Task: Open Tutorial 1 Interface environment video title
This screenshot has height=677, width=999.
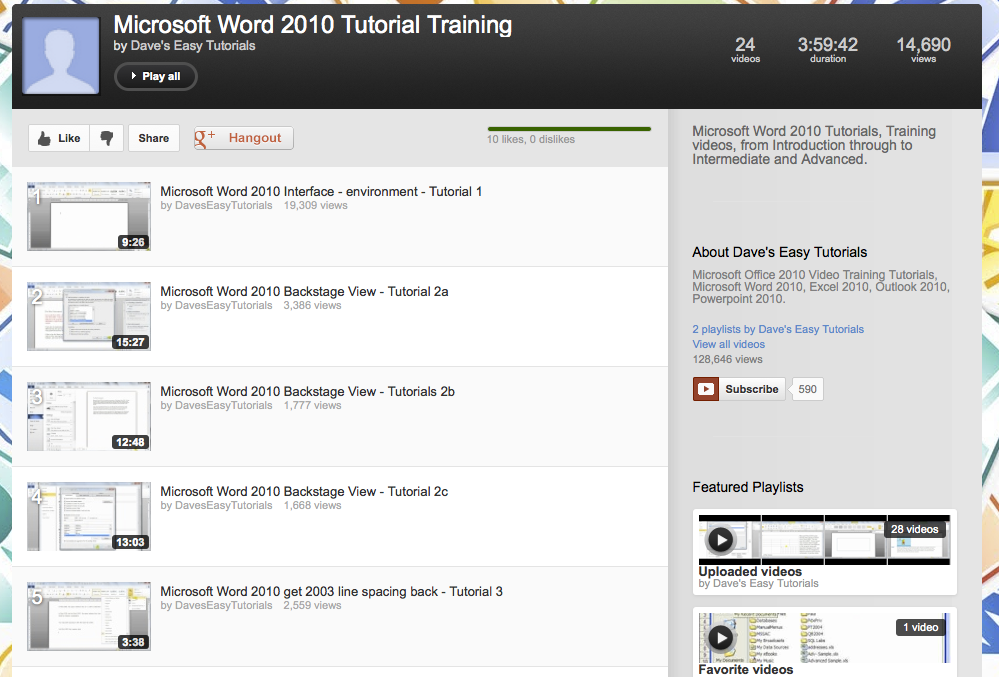Action: [321, 192]
